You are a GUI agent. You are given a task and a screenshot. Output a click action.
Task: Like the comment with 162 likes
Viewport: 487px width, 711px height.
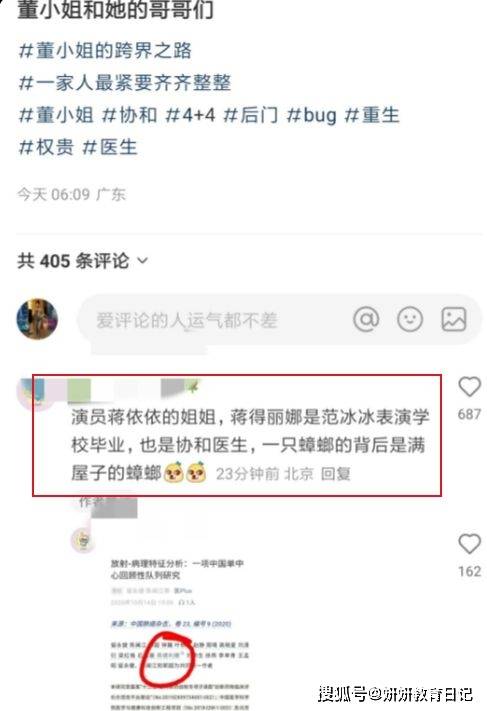tap(469, 543)
